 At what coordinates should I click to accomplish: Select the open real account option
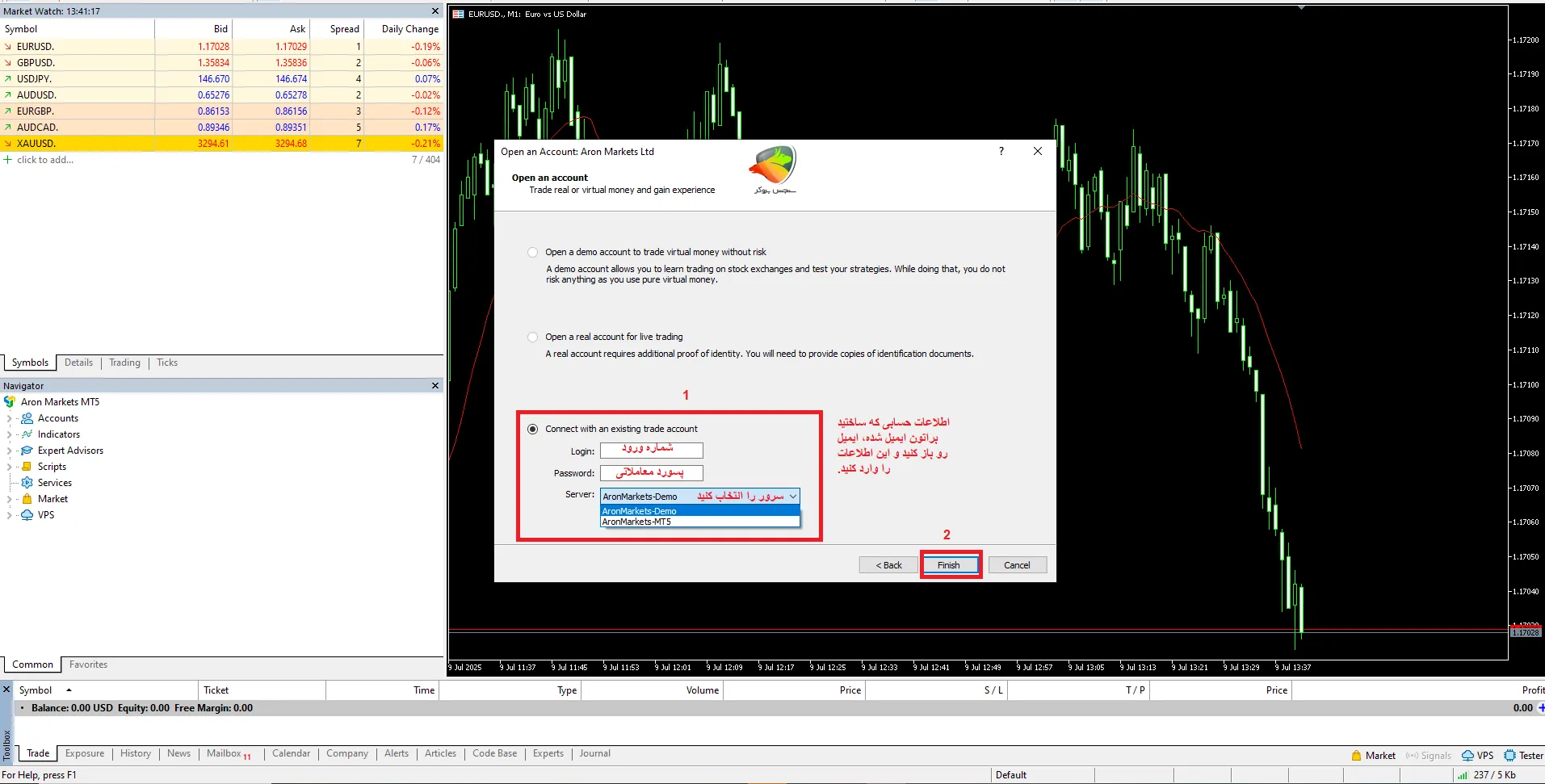coord(532,337)
